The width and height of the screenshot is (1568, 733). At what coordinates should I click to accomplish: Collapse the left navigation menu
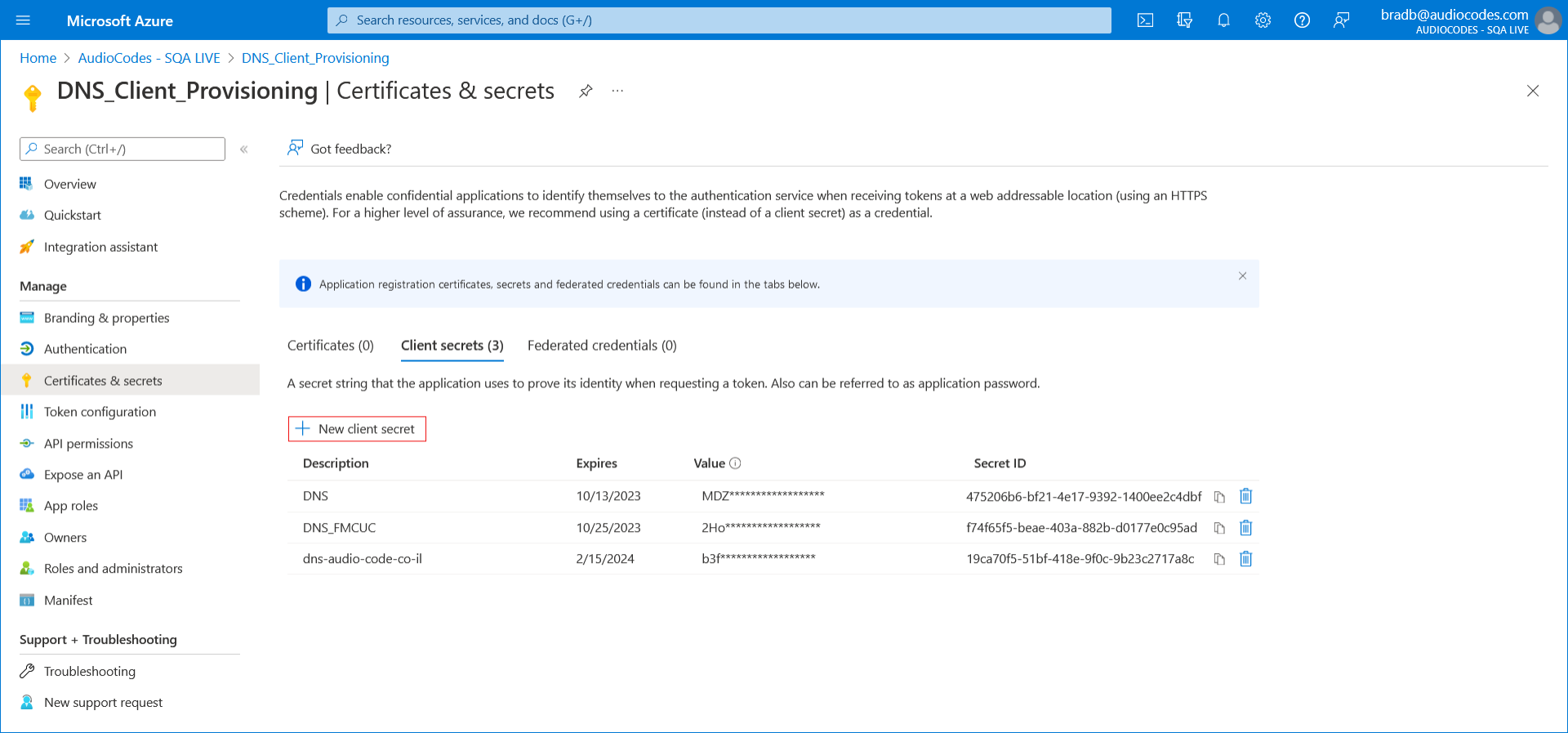click(243, 149)
